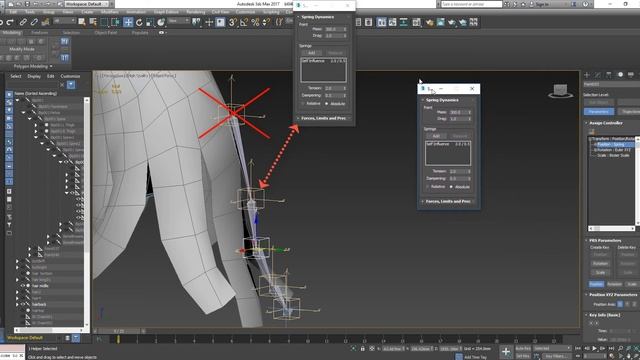The image size is (640, 360).
Task: Click the Trajectories button in Motion panel
Action: pos(629,111)
